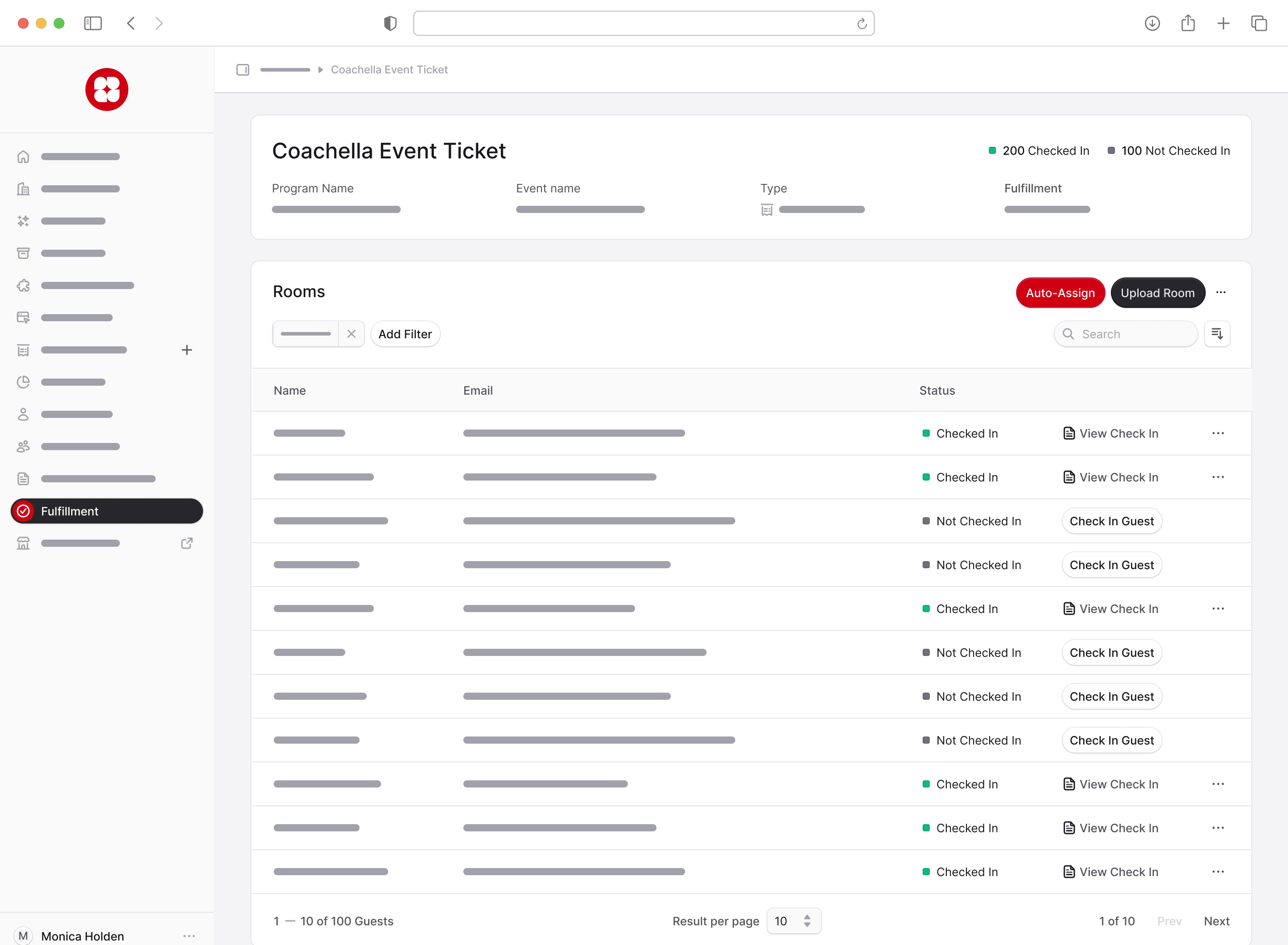Click the browser forward arrow
Image resolution: width=1288 pixels, height=945 pixels.
coord(159,23)
